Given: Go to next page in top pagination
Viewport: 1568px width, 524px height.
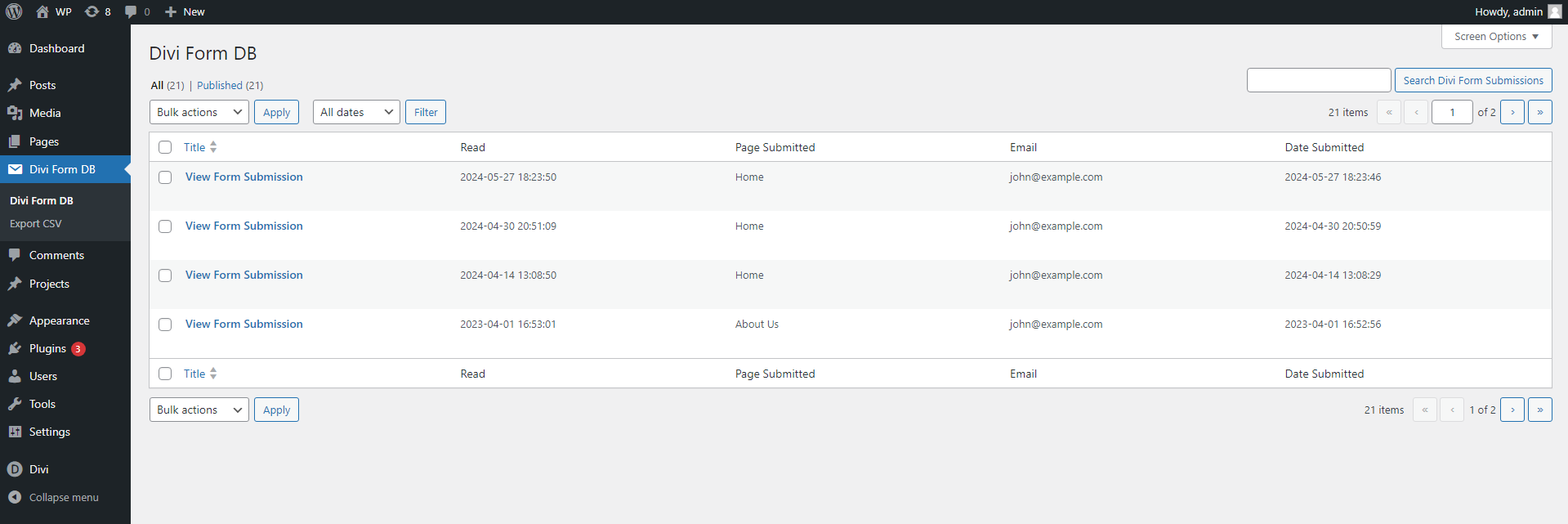Looking at the screenshot, I should coord(1512,112).
